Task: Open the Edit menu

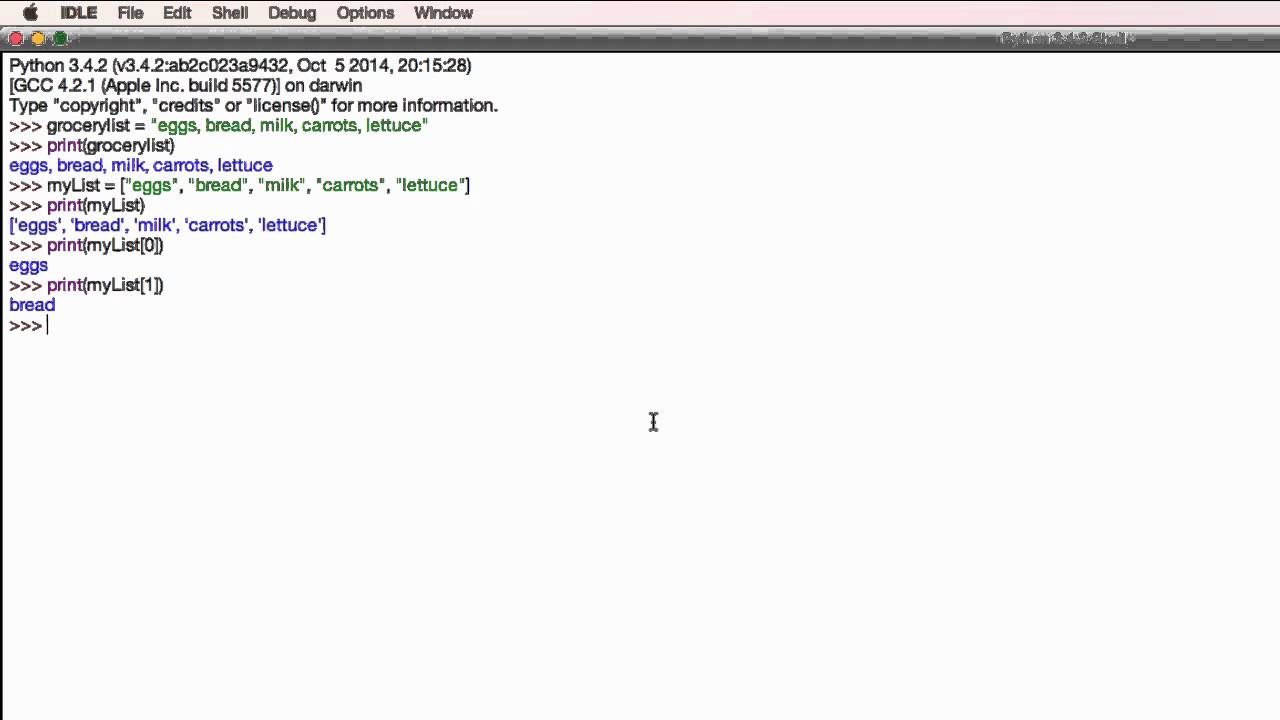Action: (x=177, y=13)
